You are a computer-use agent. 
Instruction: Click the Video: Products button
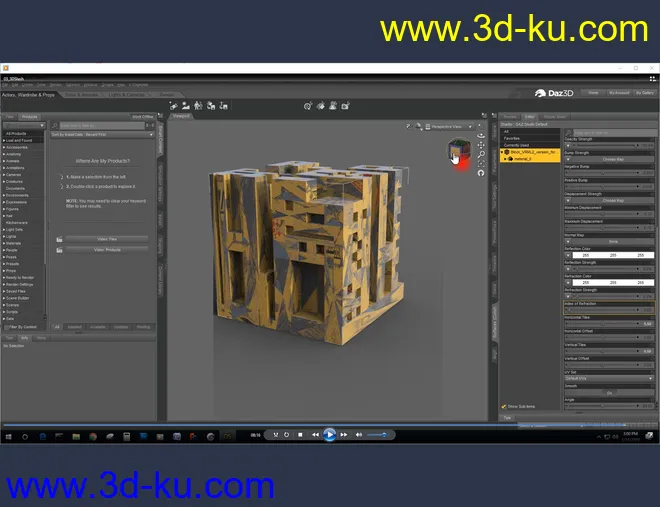106,250
